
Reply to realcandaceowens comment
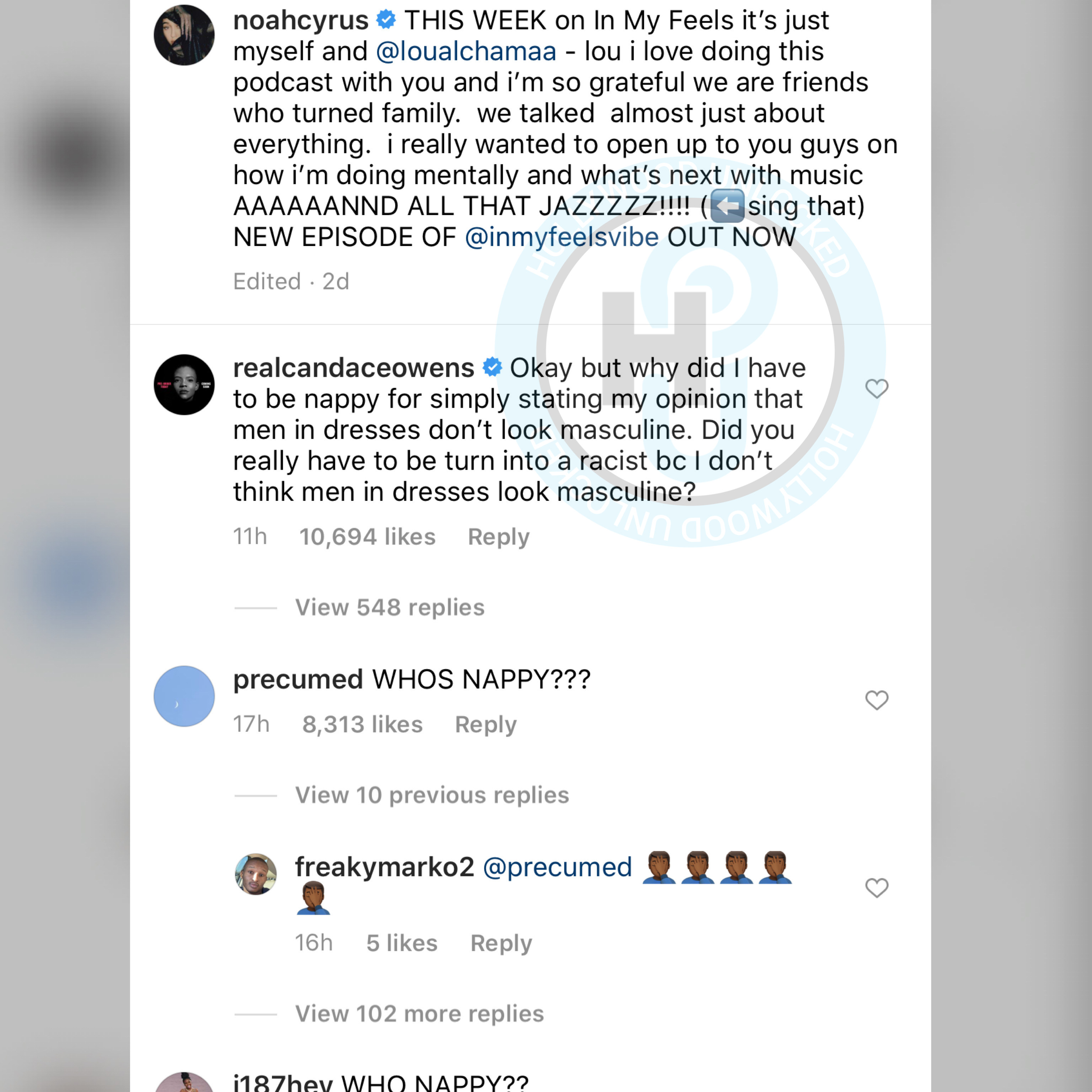coord(498,537)
